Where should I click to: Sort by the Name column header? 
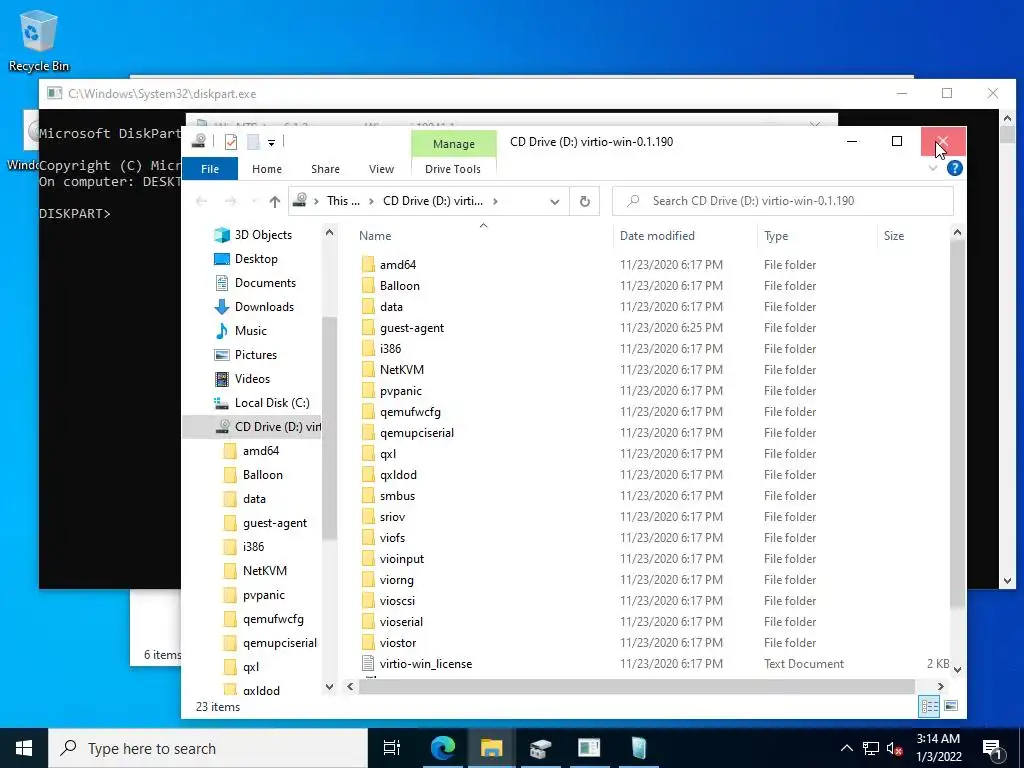tap(375, 236)
